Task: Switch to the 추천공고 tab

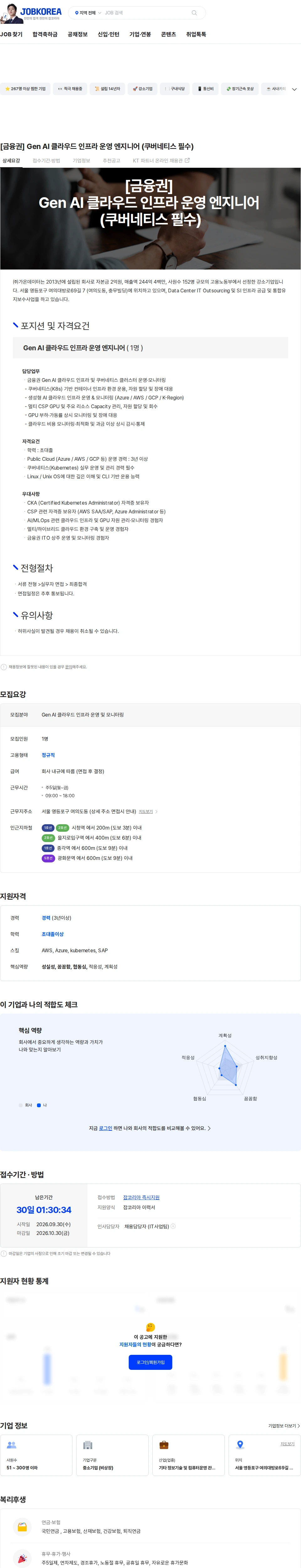Action: coord(112,161)
